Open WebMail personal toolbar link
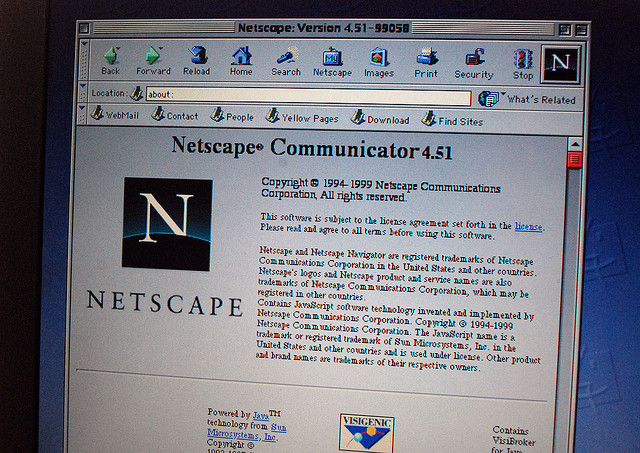Image resolution: width=640 pixels, height=453 pixels. point(115,114)
